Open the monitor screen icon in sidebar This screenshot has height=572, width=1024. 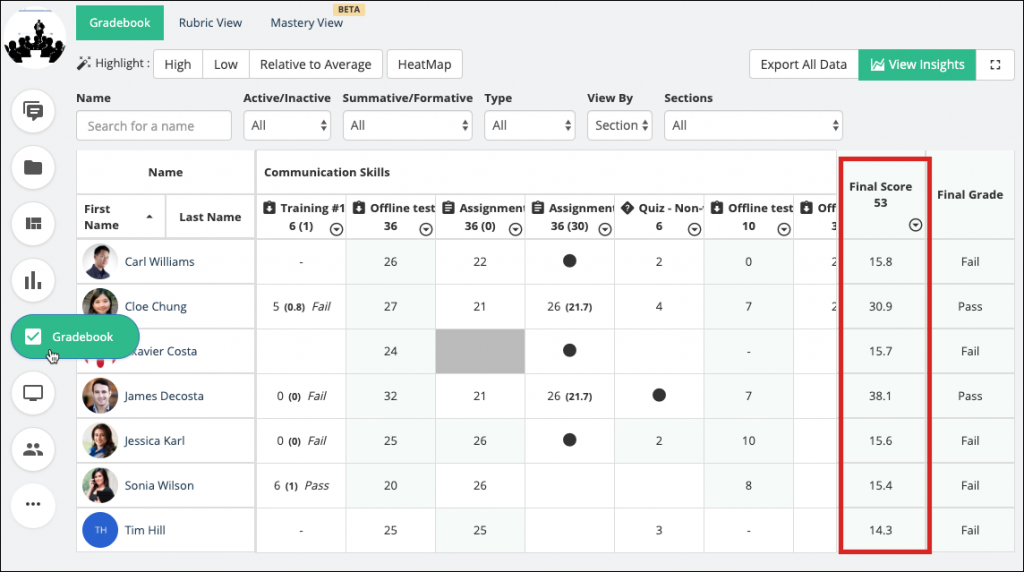point(33,393)
